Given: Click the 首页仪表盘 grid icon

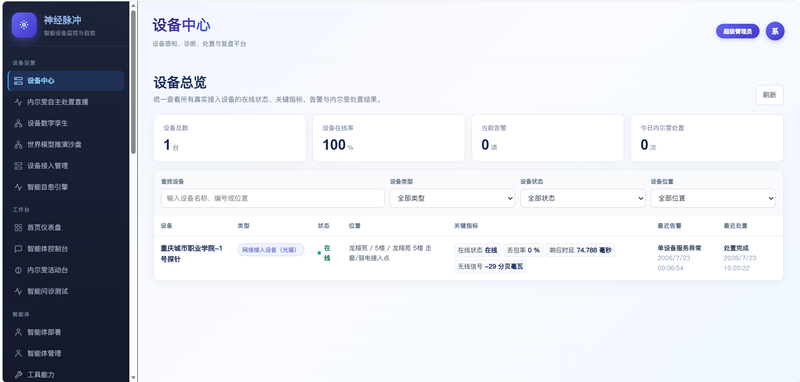Looking at the screenshot, I should (18, 227).
